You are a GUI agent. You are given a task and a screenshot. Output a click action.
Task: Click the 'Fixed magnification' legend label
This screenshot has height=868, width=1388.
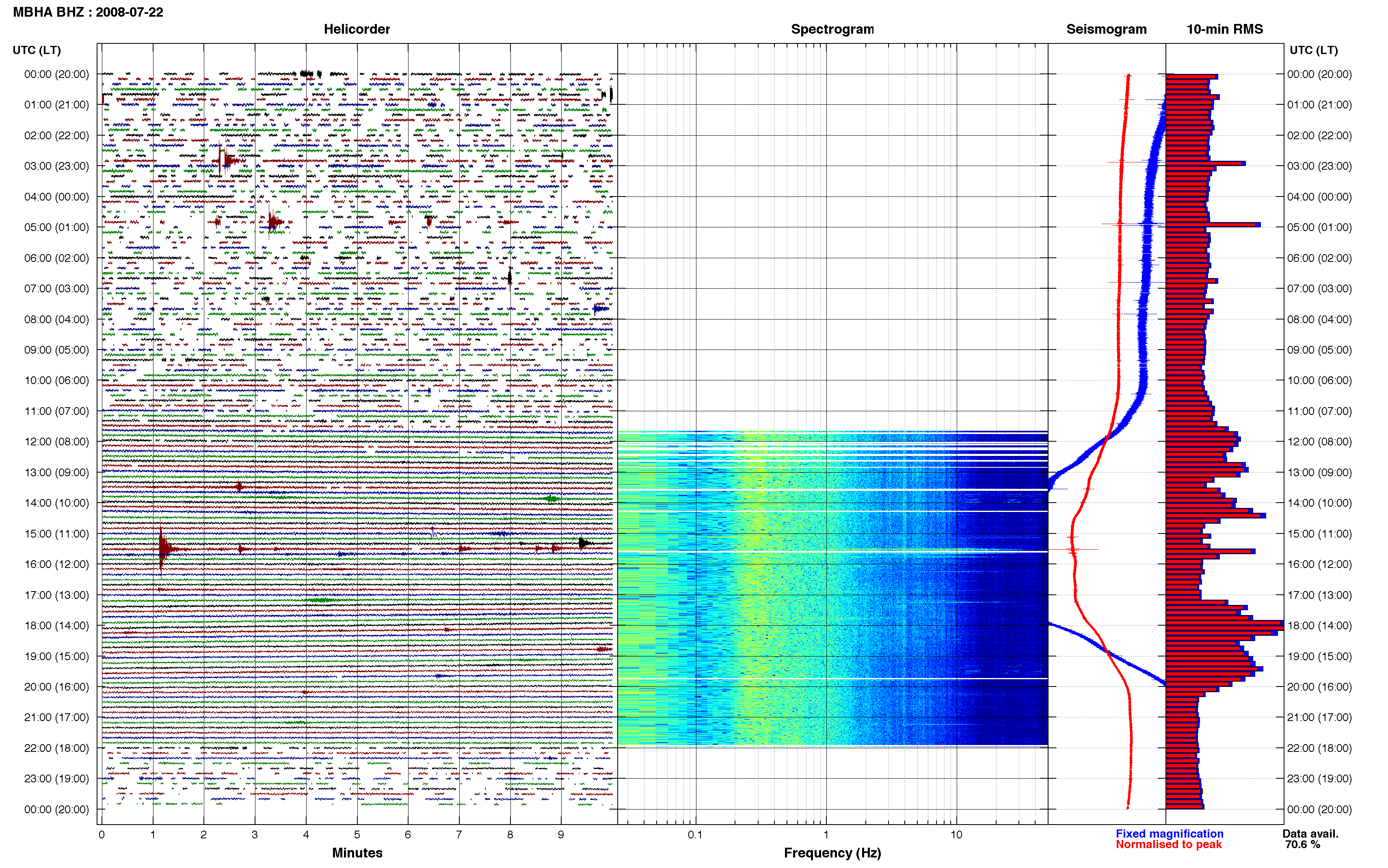[x=1169, y=833]
